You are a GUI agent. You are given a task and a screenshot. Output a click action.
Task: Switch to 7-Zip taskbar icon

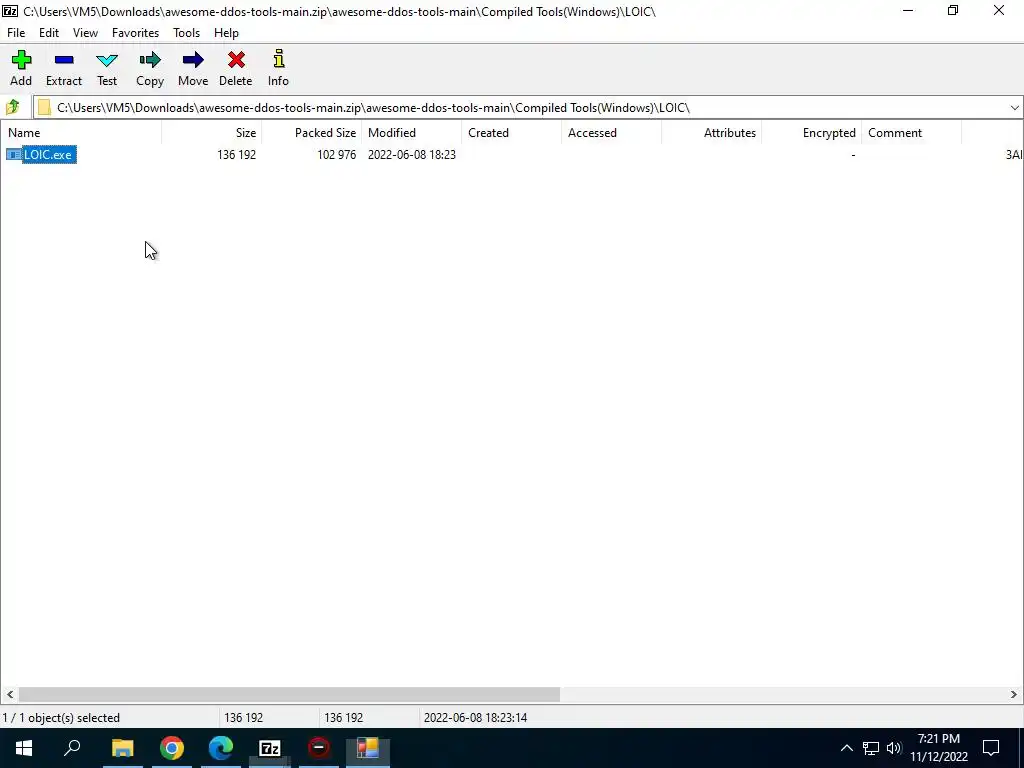[270, 748]
